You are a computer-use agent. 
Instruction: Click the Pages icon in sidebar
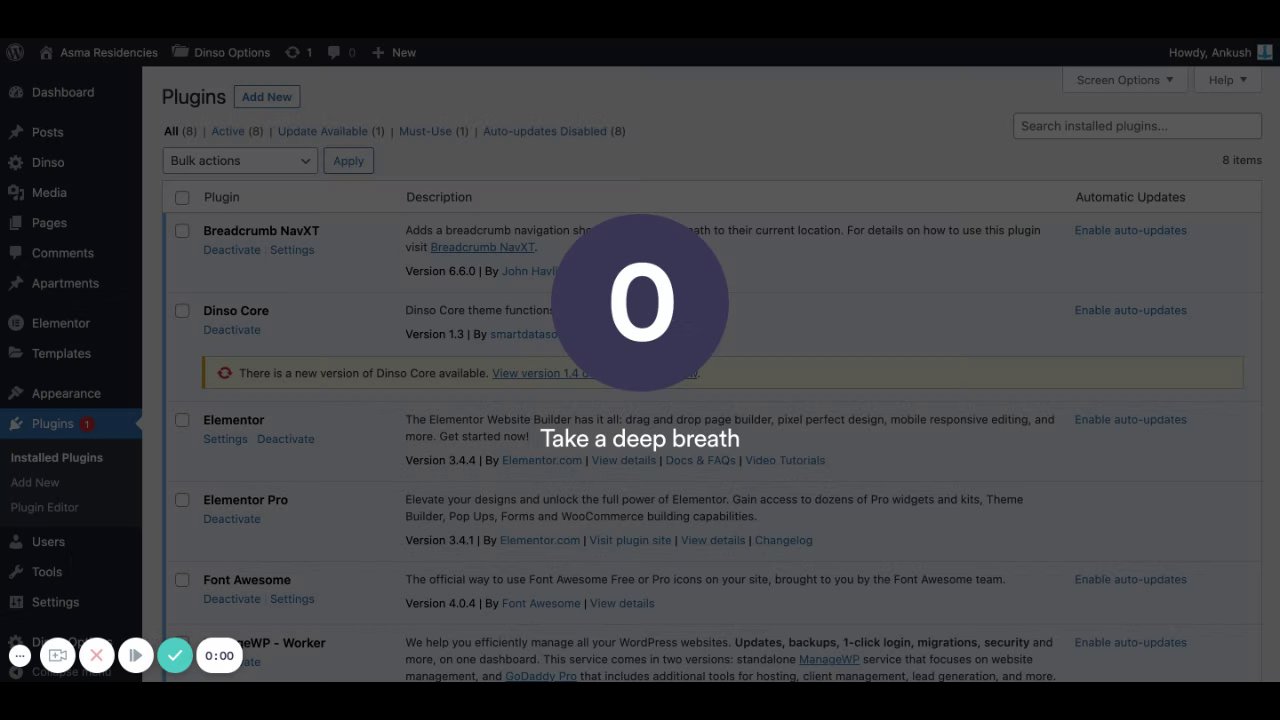(16, 222)
